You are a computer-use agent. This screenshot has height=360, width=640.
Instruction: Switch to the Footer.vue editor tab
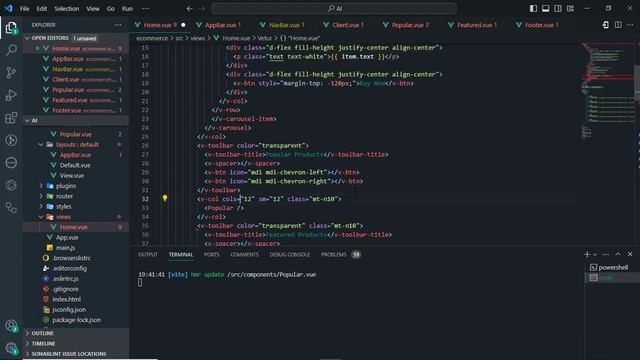(541, 25)
